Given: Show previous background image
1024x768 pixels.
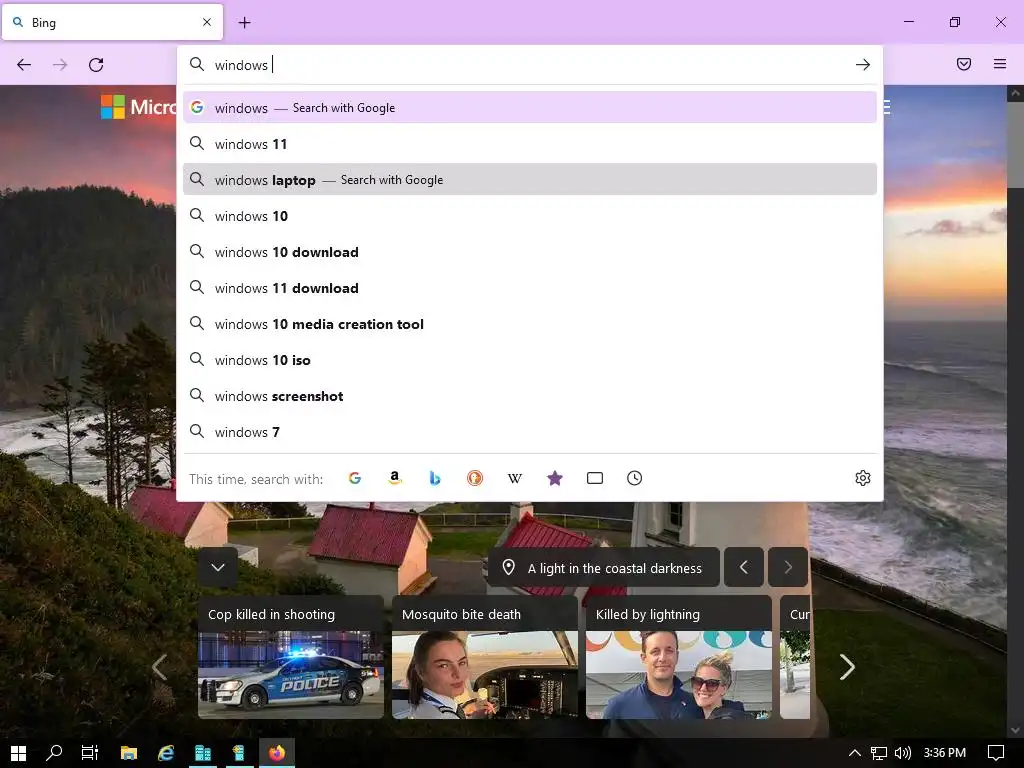Looking at the screenshot, I should (744, 567).
